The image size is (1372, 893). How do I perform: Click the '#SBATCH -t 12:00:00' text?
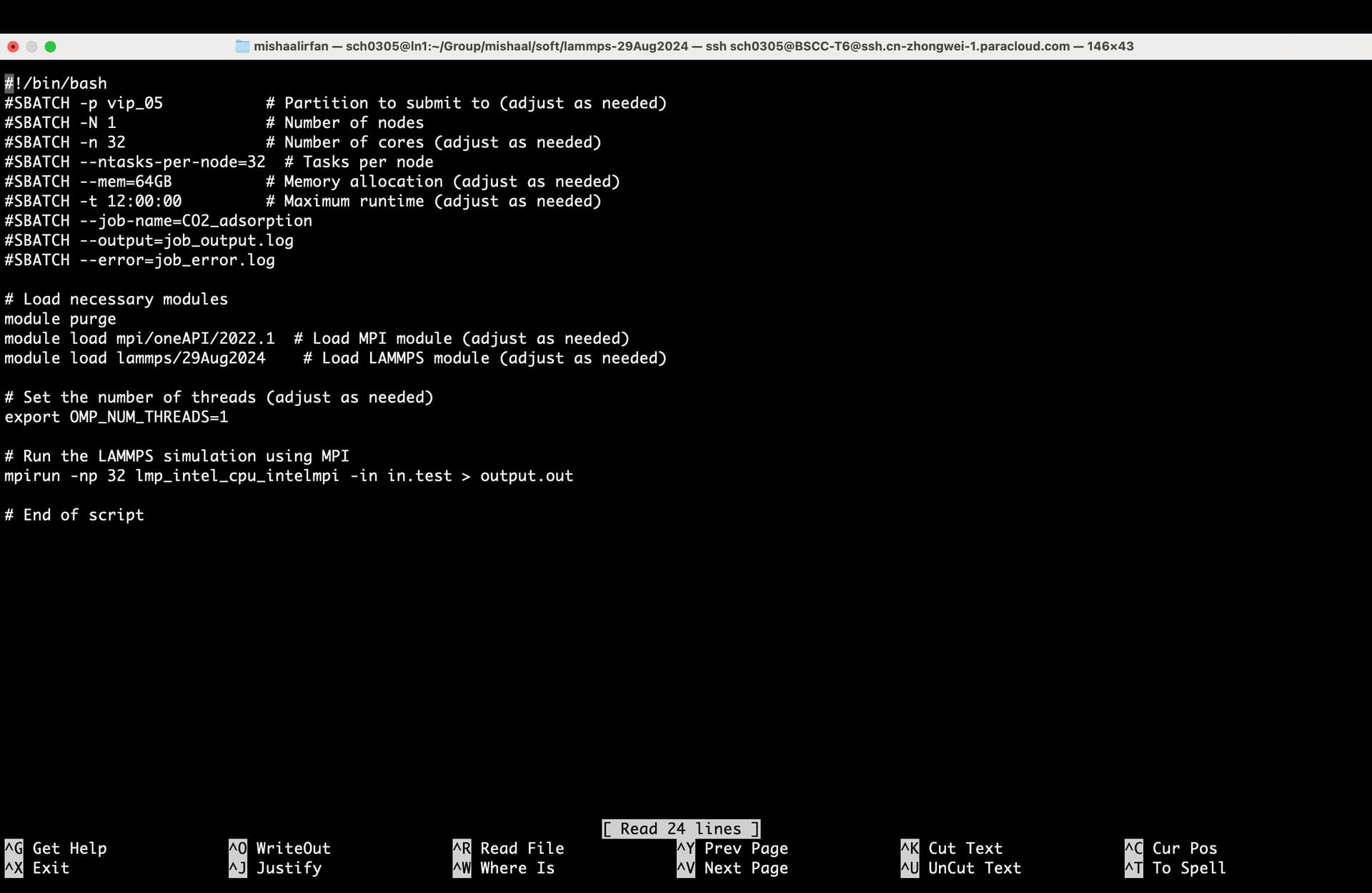[93, 201]
